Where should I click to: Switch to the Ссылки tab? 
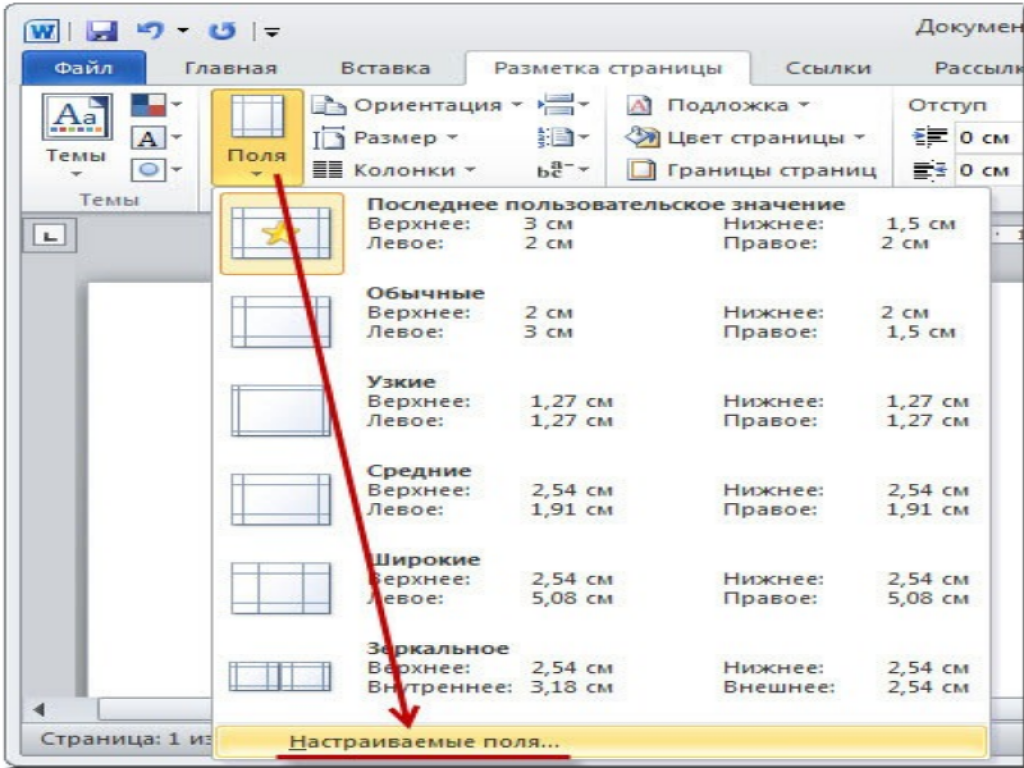click(828, 68)
